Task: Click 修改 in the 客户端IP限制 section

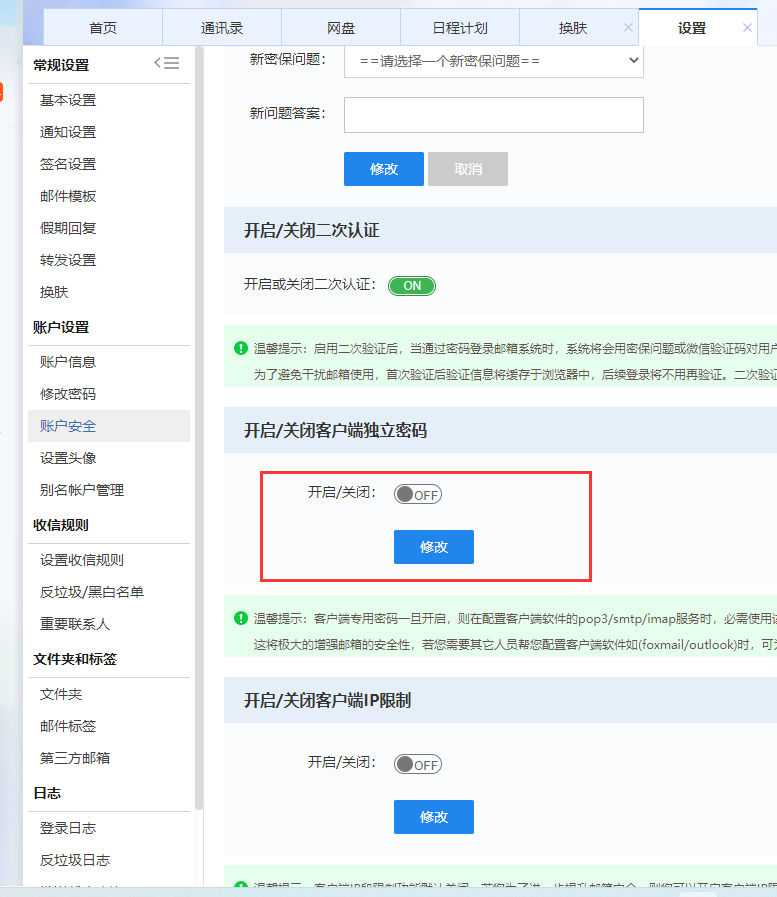Action: [433, 817]
